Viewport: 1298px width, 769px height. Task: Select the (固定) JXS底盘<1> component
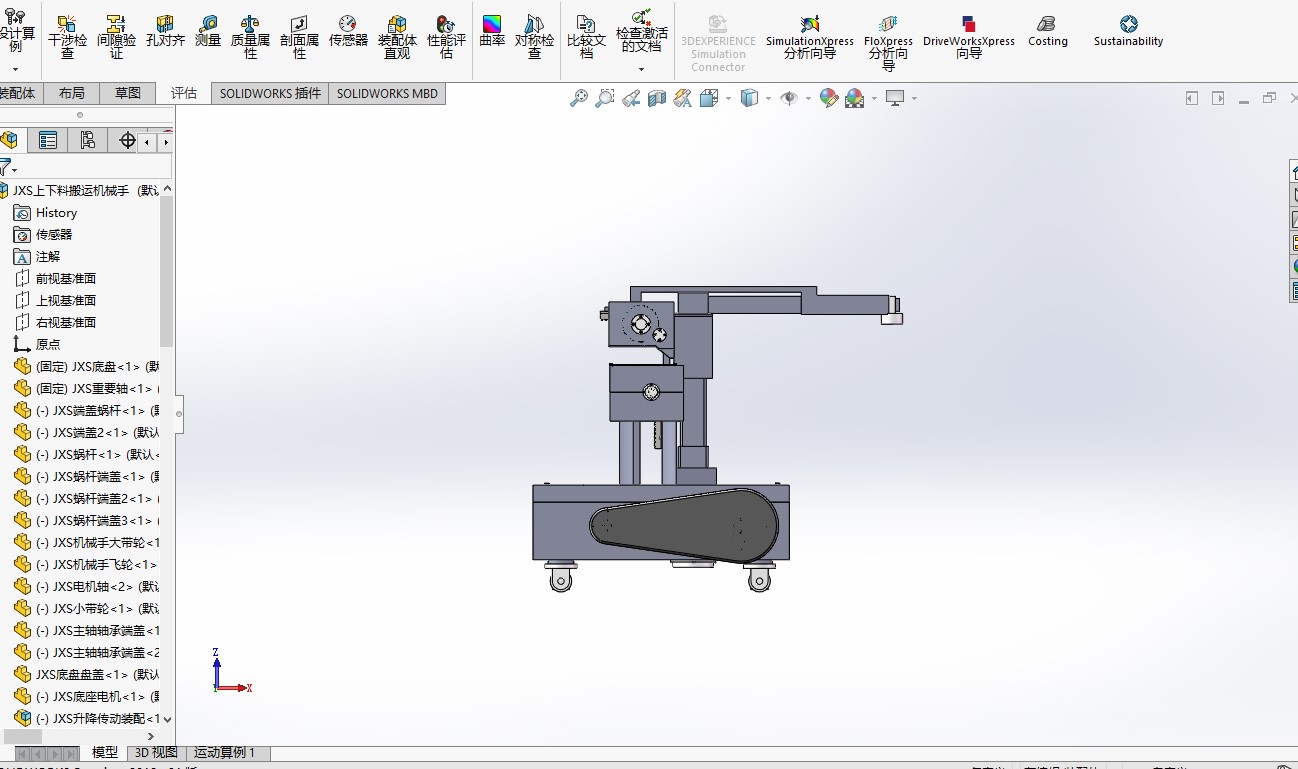point(86,366)
